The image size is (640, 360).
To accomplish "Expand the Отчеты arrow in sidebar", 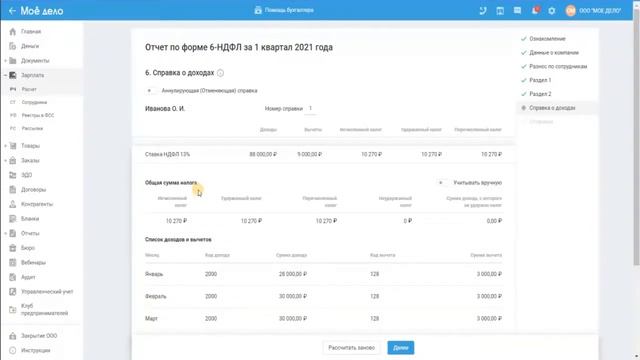I will [x=5, y=233].
